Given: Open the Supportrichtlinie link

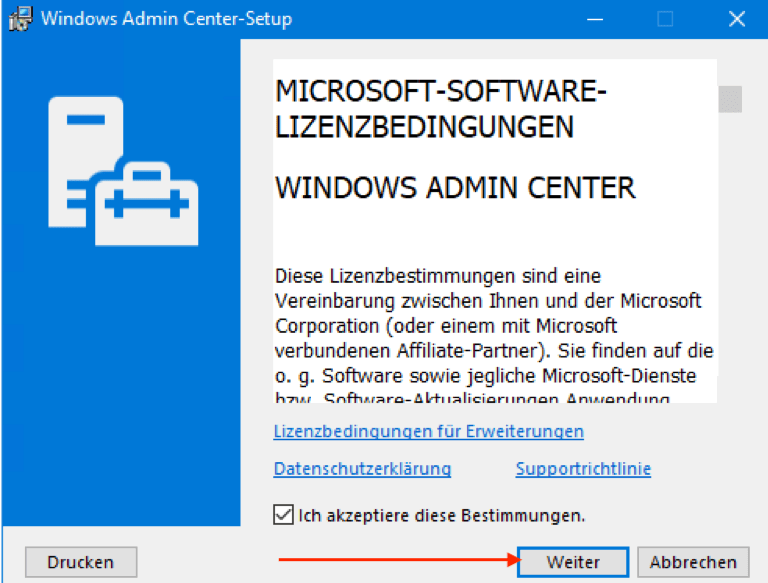Looking at the screenshot, I should (583, 469).
